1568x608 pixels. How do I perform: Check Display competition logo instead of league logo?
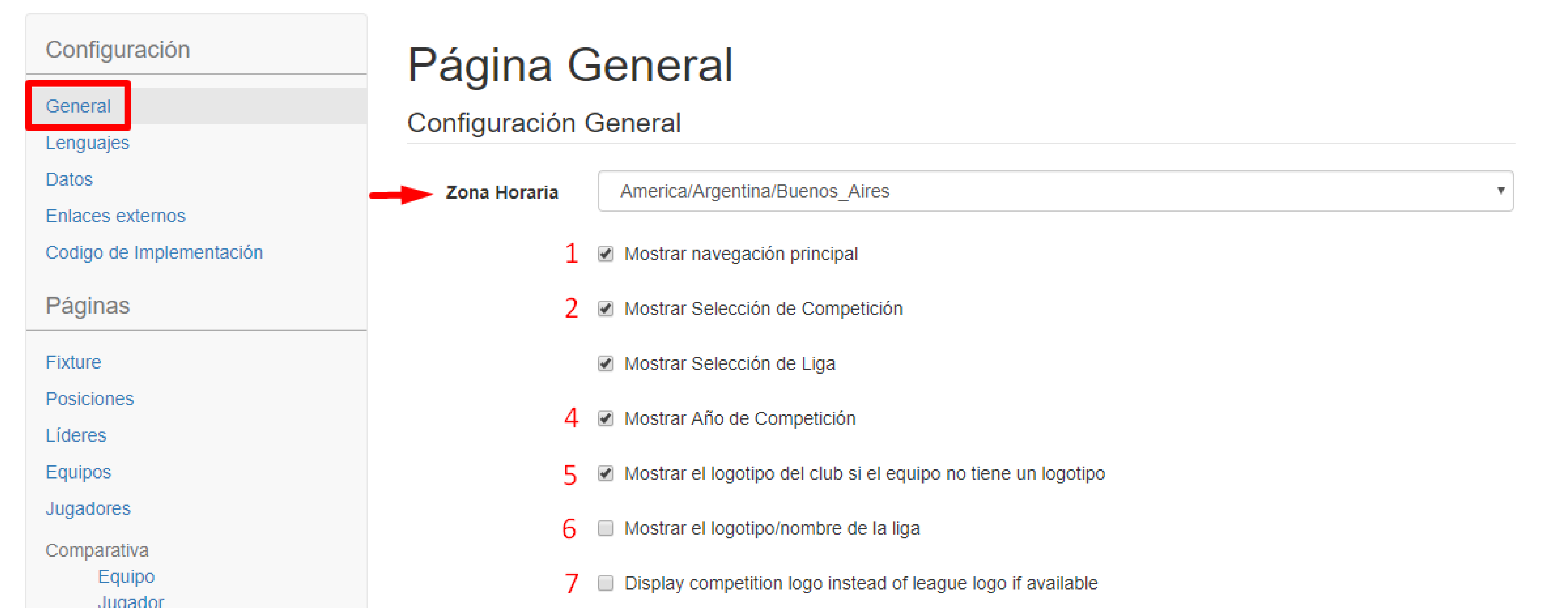pyautogui.click(x=605, y=583)
